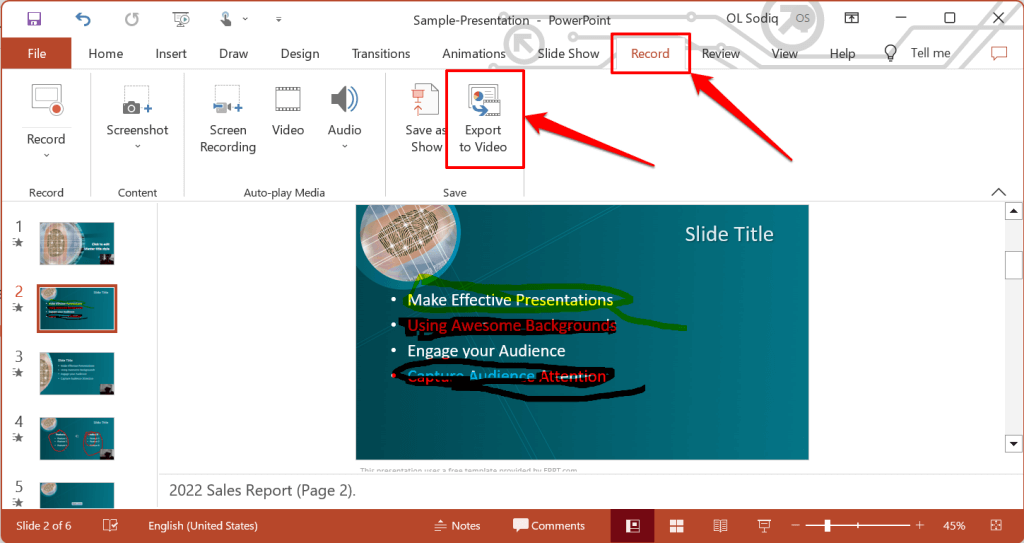Select slide 5 thumbnail
The width and height of the screenshot is (1024, 543).
click(x=77, y=495)
